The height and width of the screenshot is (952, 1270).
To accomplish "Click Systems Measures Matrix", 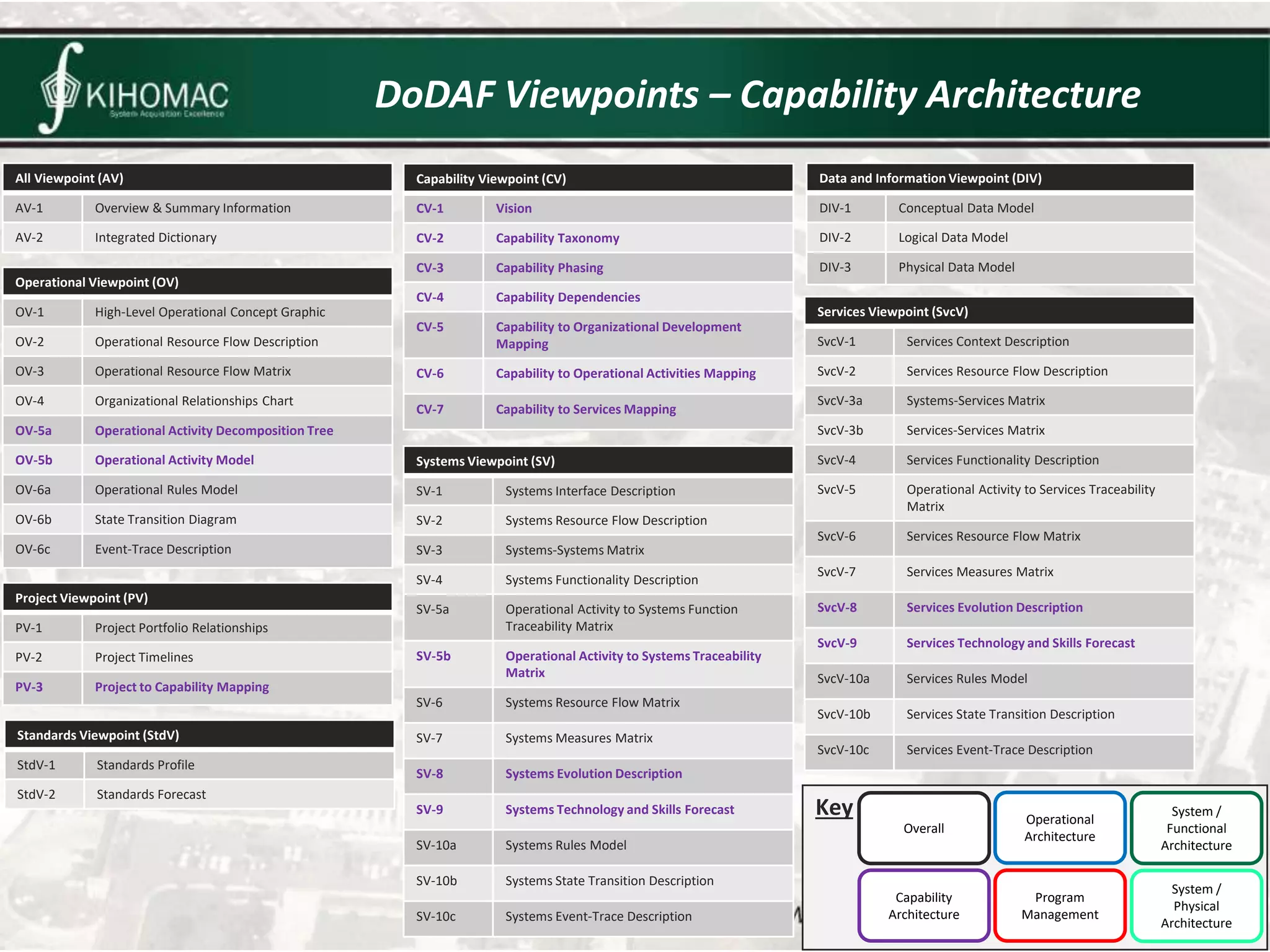I will 579,738.
